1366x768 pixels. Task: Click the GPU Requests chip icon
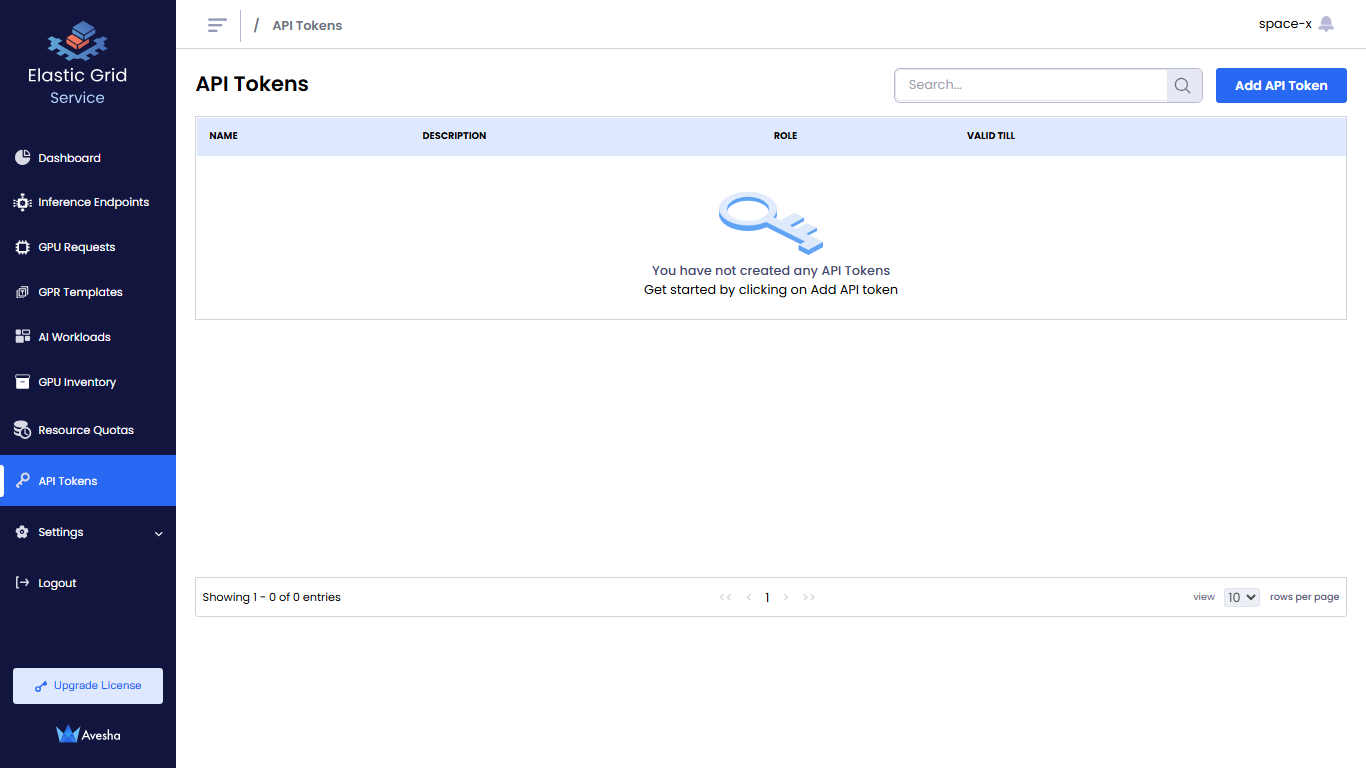click(22, 247)
